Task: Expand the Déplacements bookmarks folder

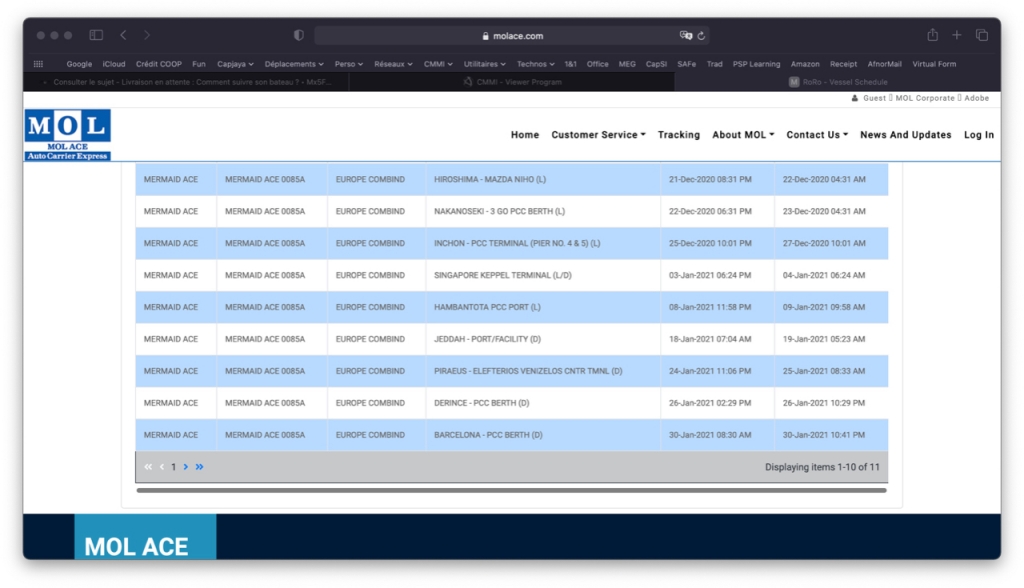Action: 294,64
